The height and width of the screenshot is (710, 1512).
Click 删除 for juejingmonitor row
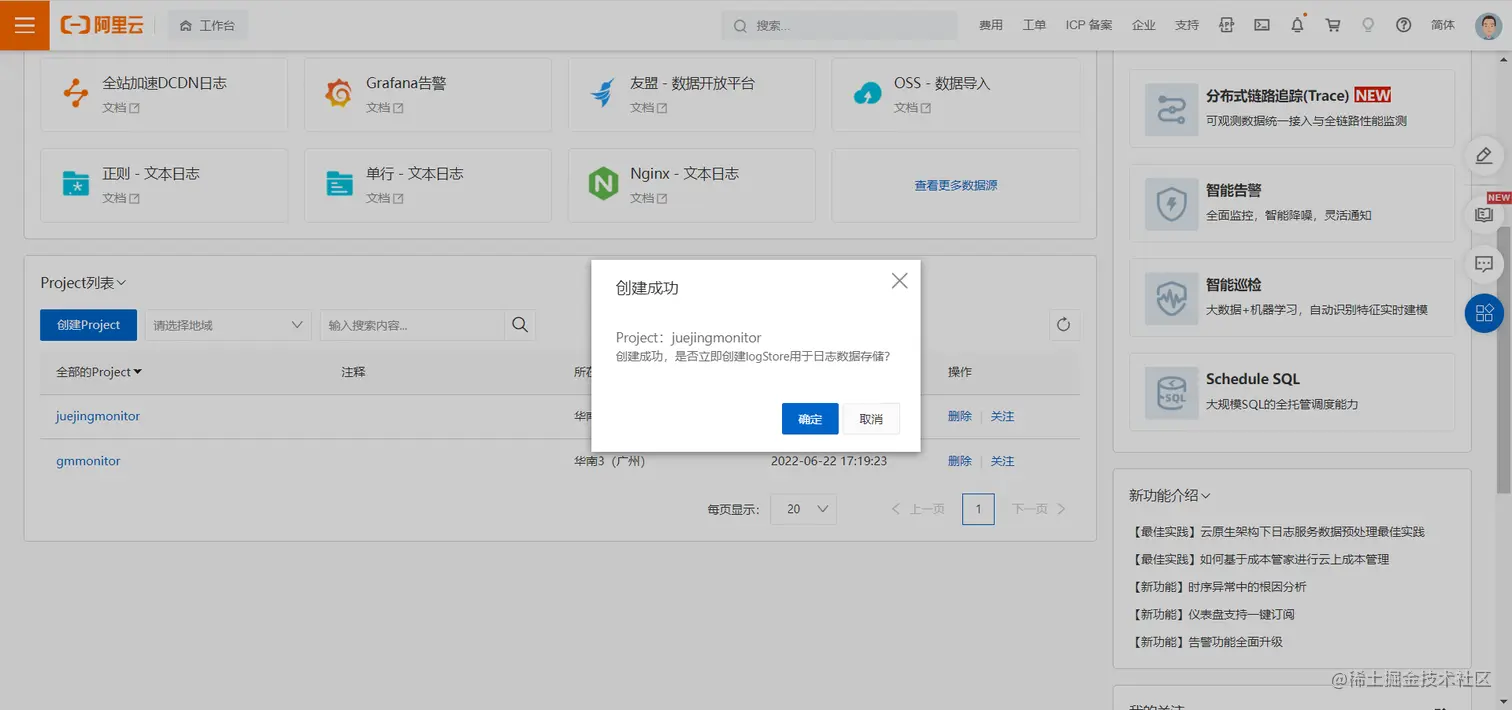(x=960, y=416)
